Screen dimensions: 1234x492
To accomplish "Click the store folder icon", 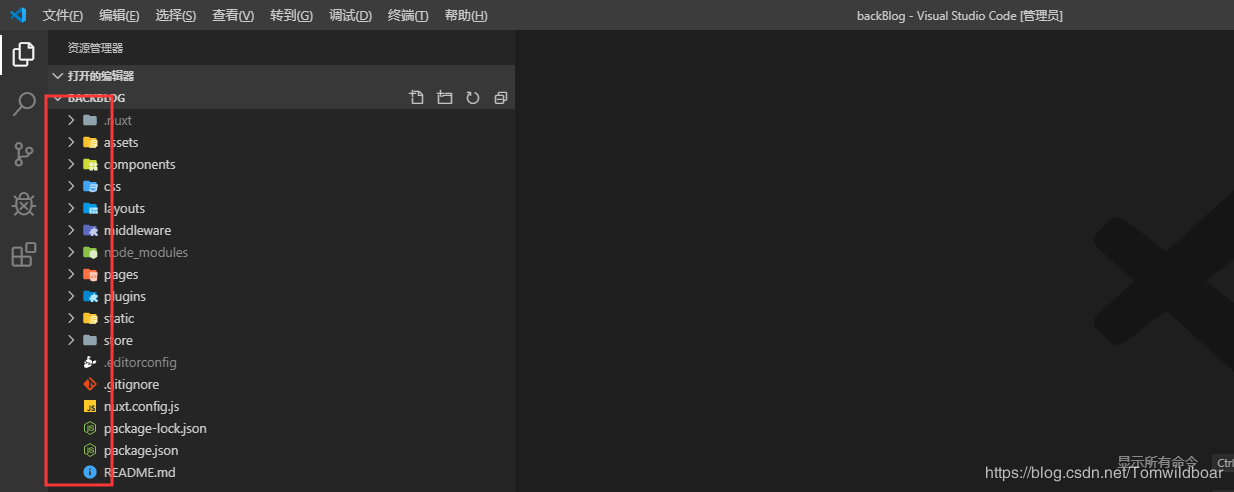I will (x=90, y=340).
